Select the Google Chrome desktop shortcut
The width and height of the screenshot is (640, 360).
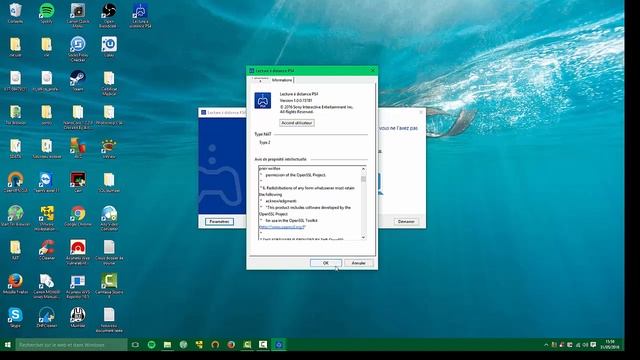click(x=78, y=216)
